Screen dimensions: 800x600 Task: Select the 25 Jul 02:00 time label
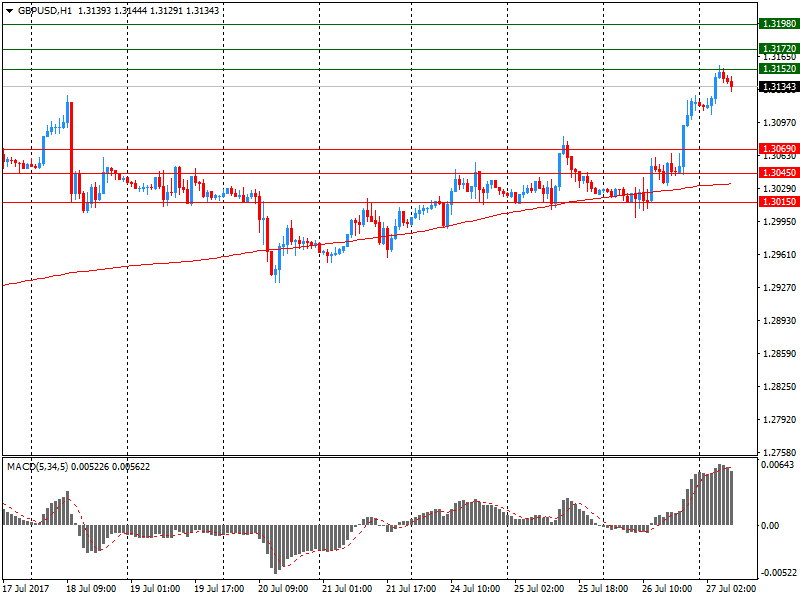tap(539, 589)
